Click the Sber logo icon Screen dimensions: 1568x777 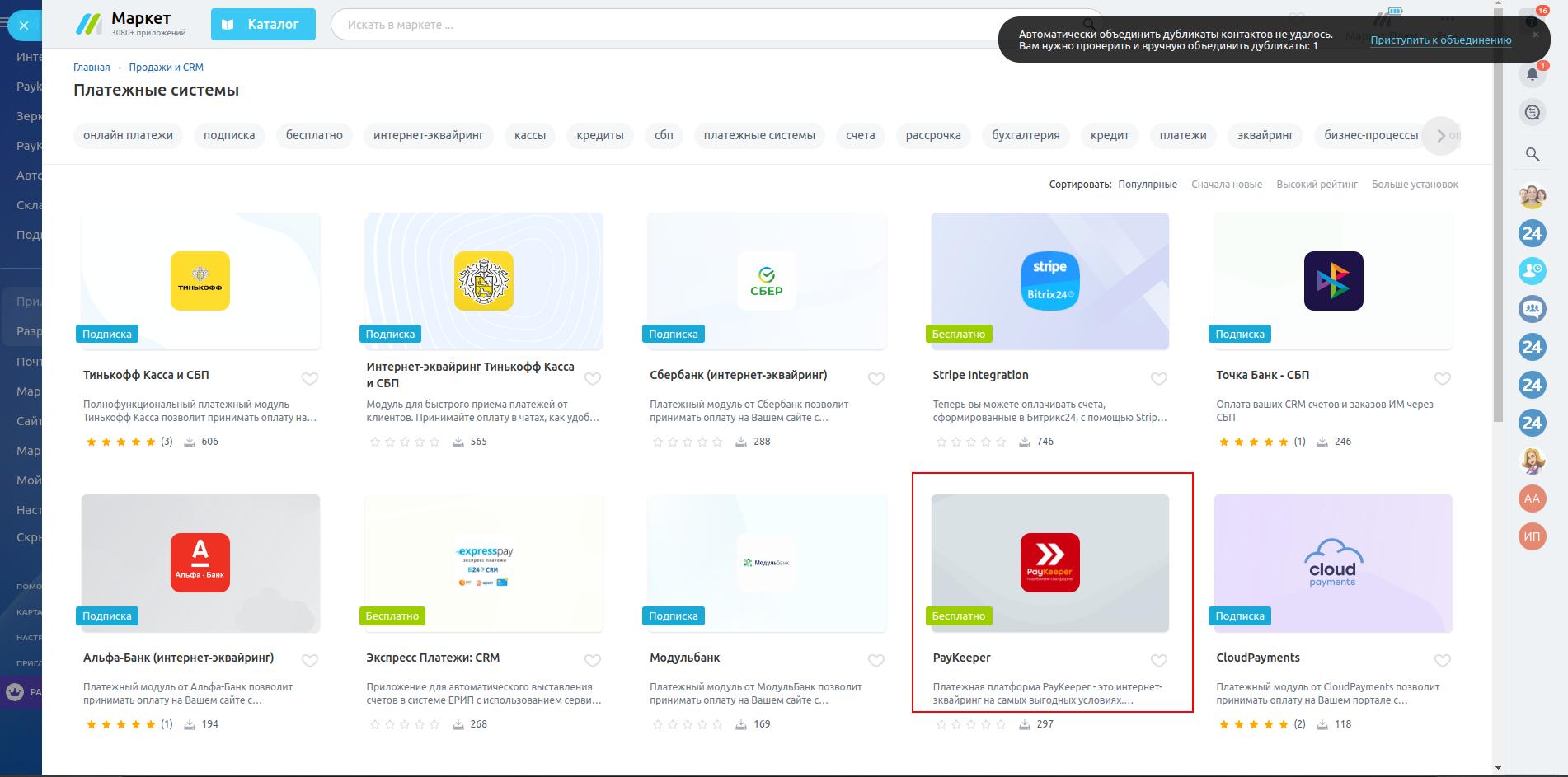coord(767,281)
